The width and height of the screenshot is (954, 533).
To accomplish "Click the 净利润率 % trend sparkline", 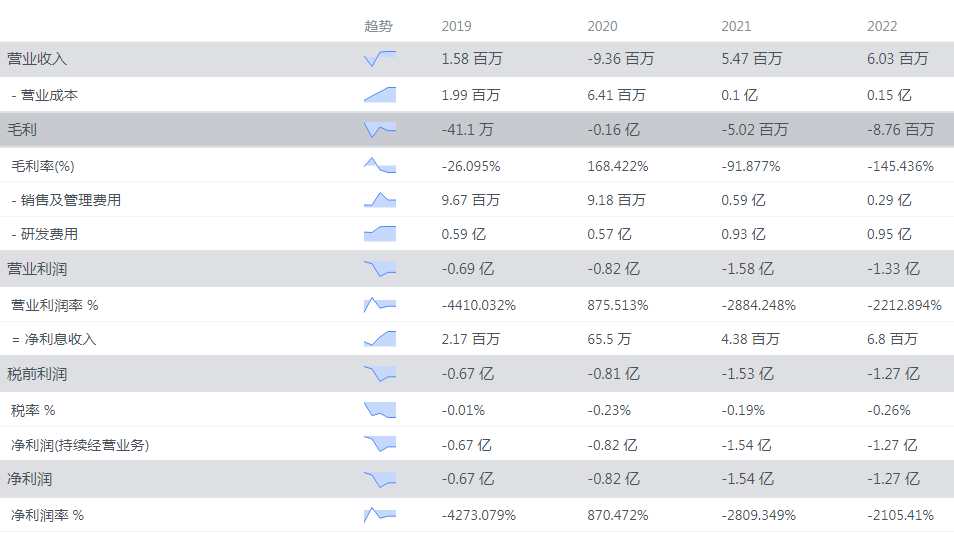I will point(380,515).
